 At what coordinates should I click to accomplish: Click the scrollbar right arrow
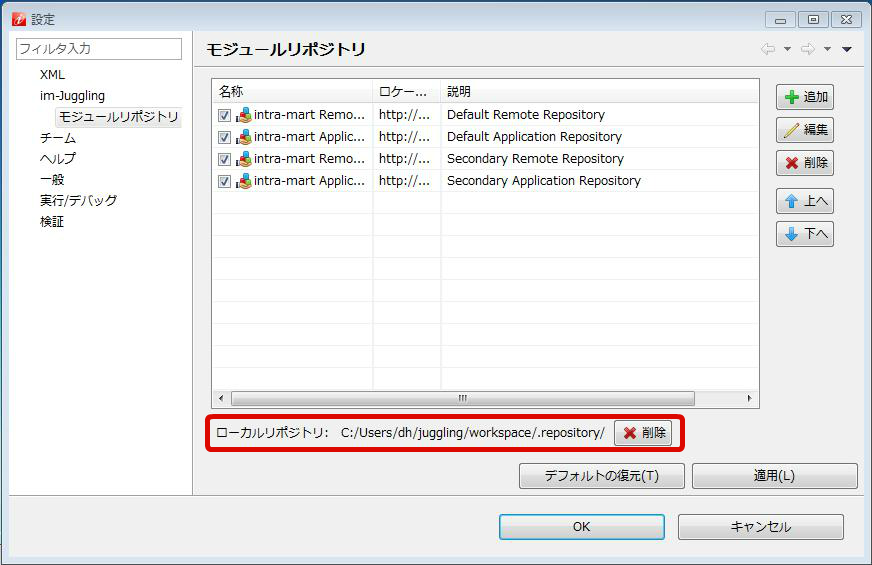[750, 399]
